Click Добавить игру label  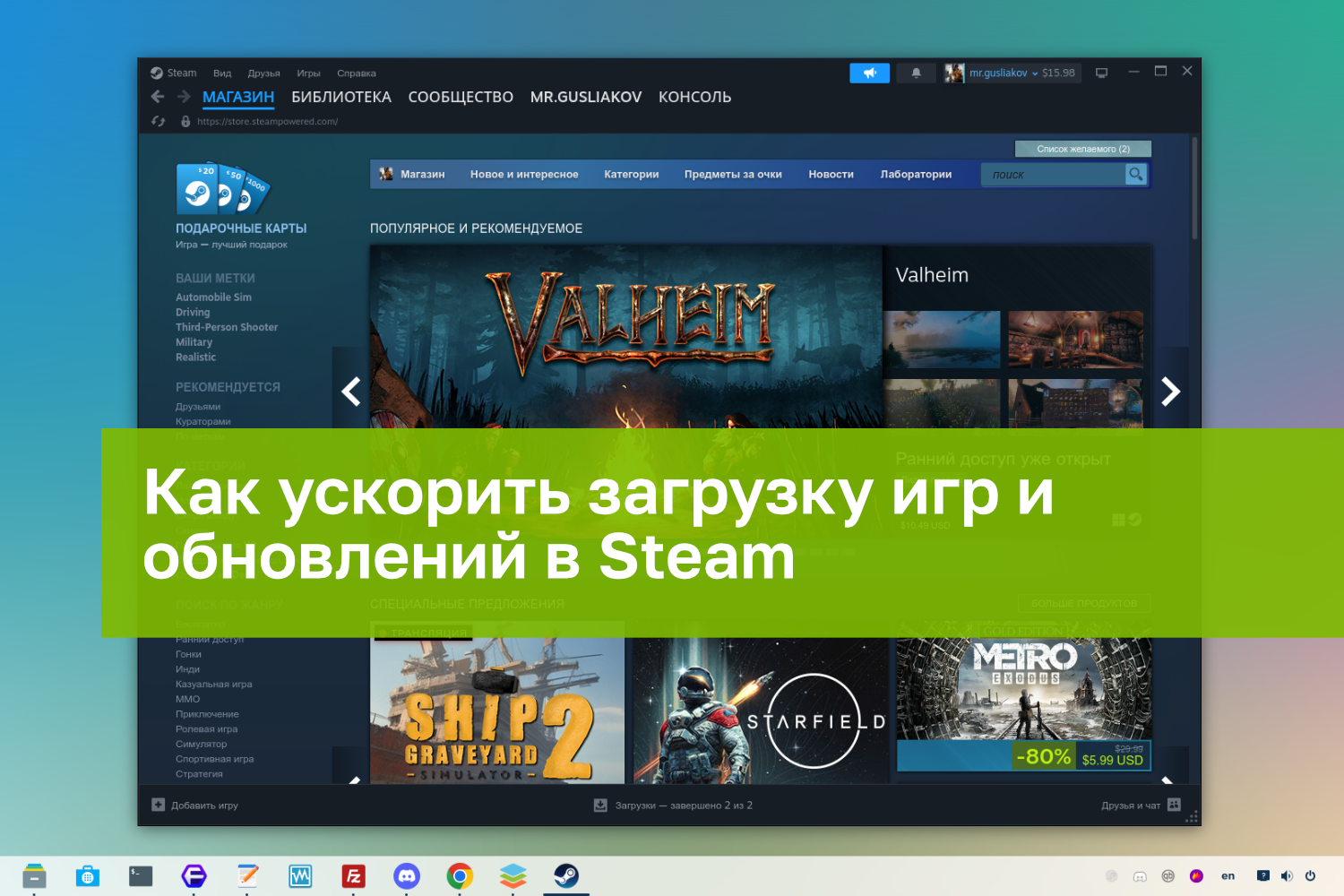[x=204, y=806]
